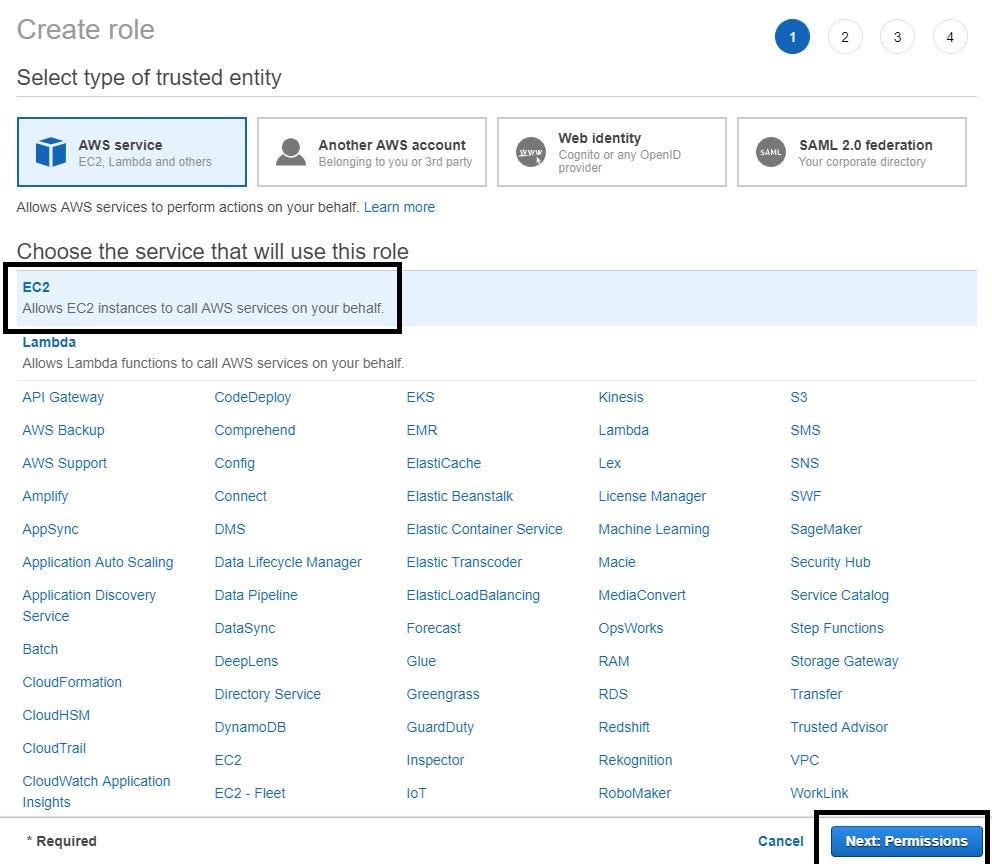Choose the Lambda service with description

pyautogui.click(x=497, y=352)
